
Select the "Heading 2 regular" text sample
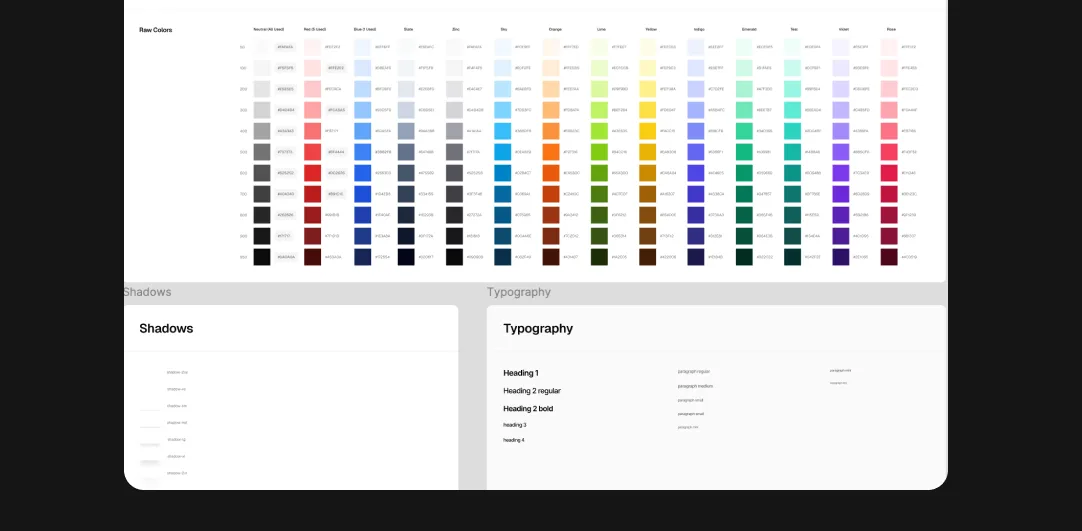(532, 390)
